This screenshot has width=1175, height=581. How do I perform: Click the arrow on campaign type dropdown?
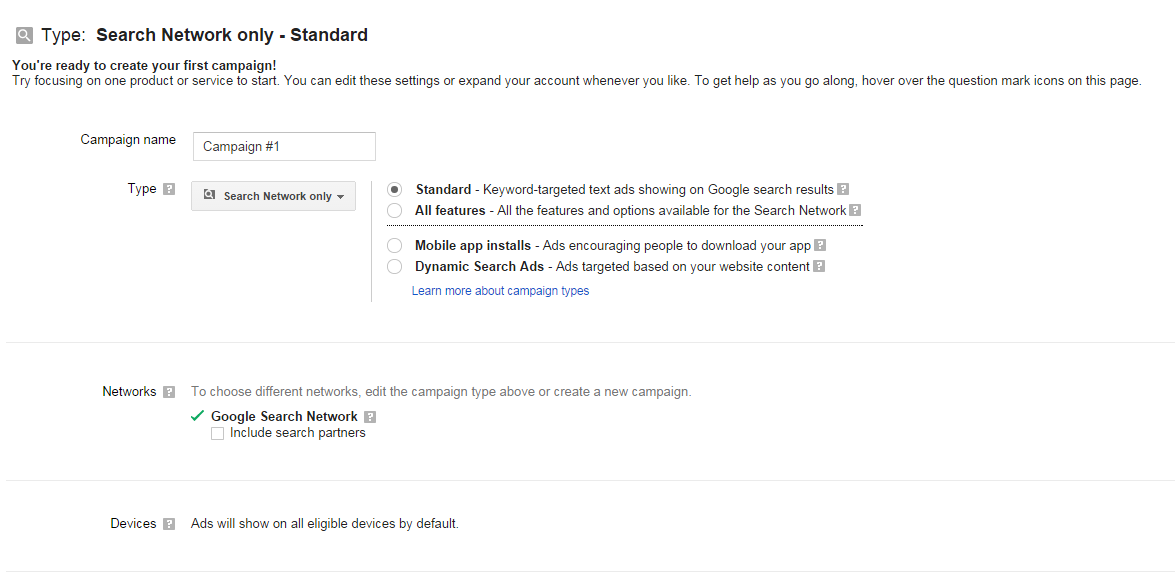340,196
